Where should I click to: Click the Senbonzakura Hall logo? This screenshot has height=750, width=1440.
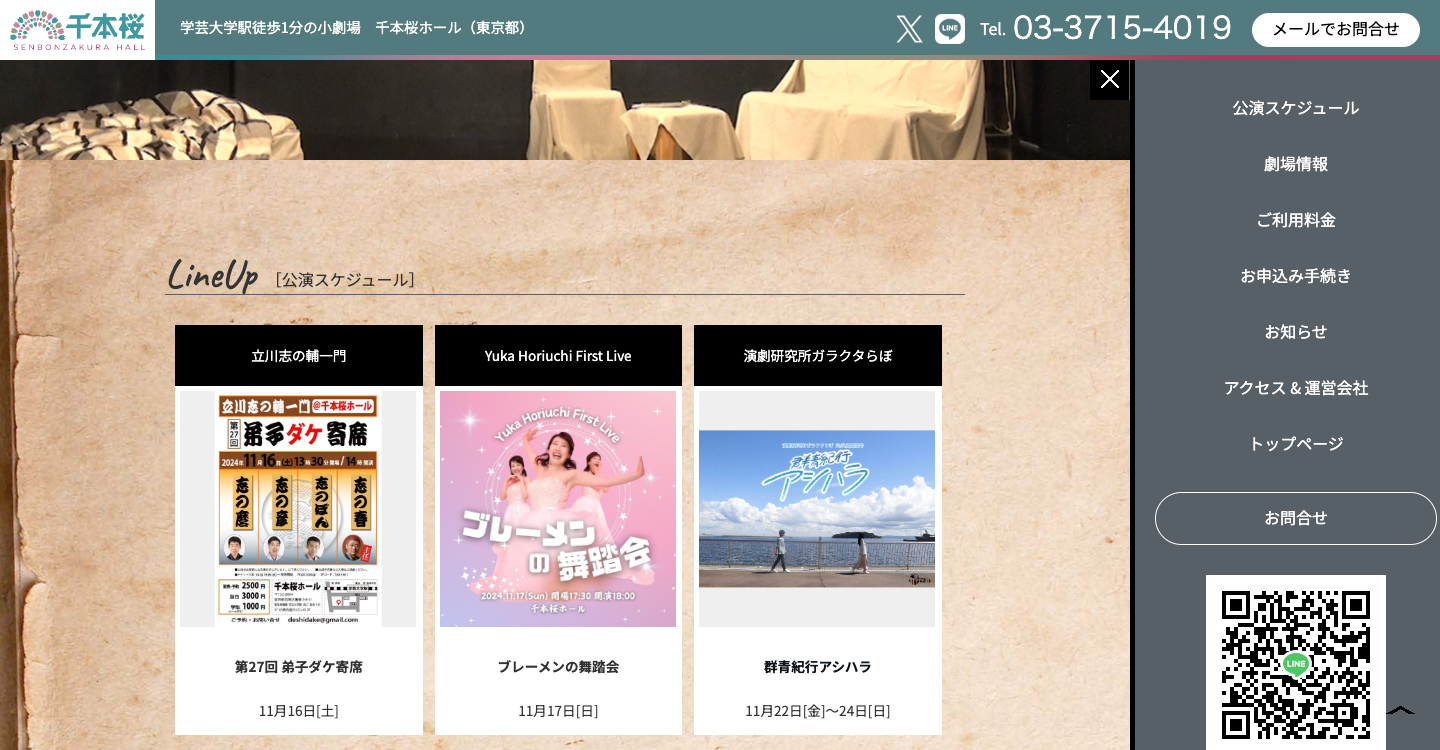[x=78, y=30]
